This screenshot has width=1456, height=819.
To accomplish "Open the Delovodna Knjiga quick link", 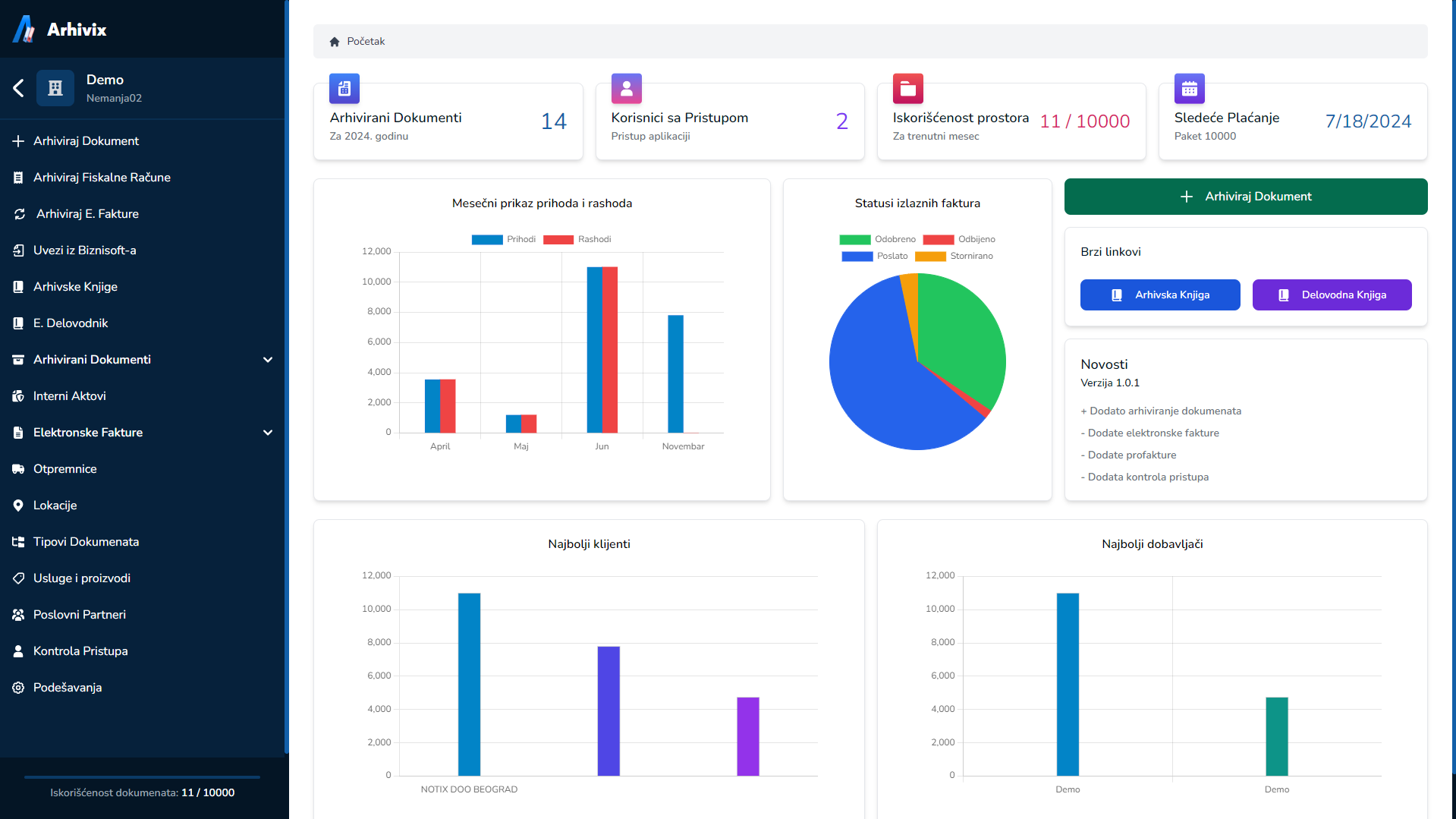I will 1332,295.
